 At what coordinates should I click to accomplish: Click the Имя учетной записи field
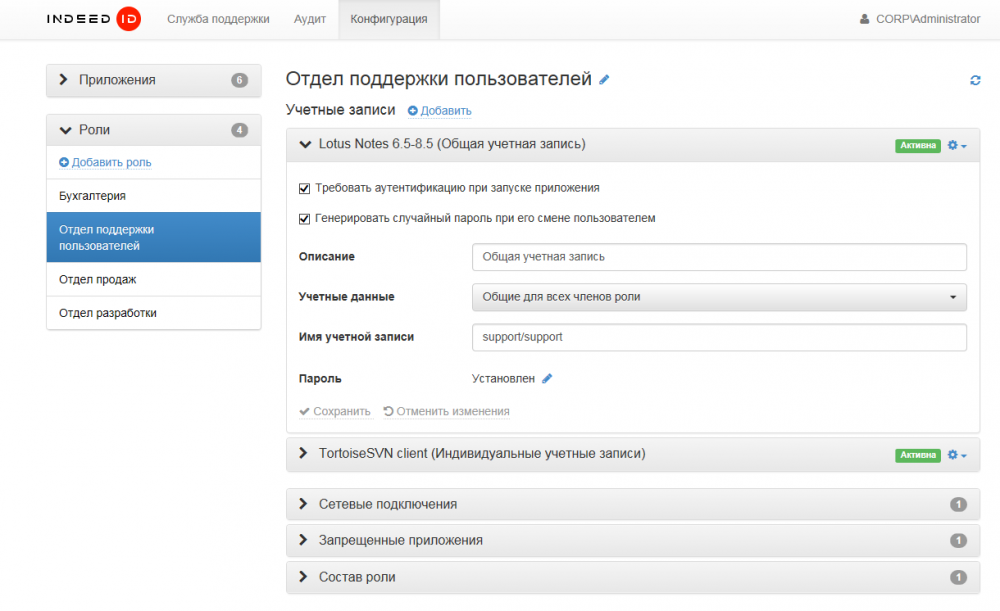(719, 337)
